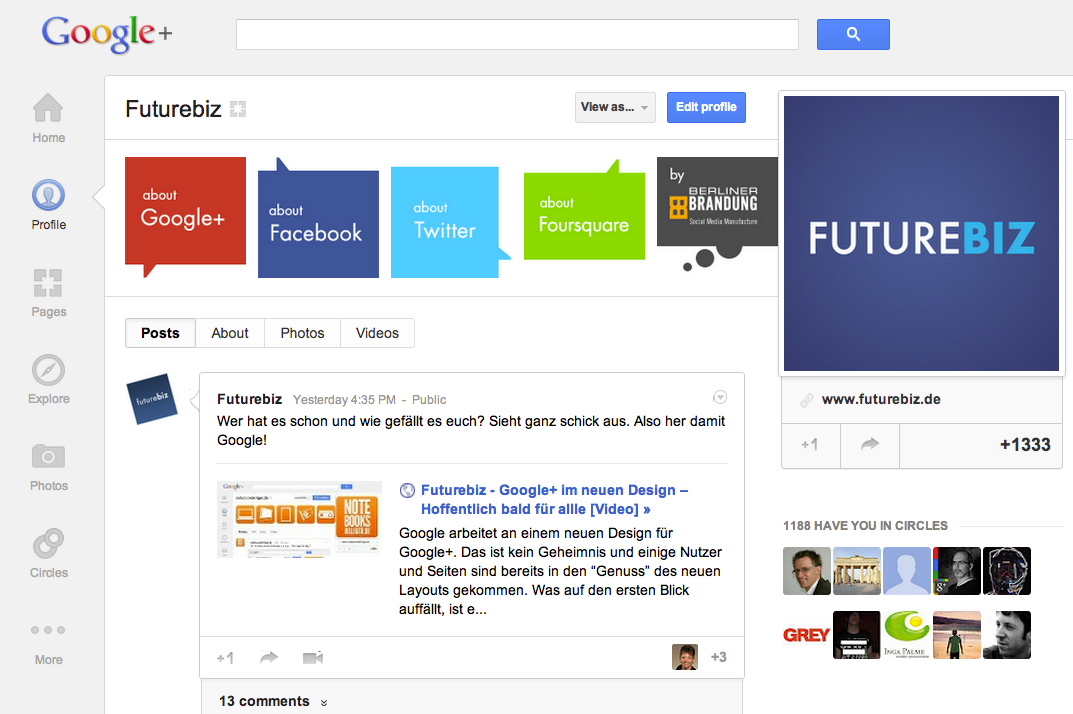The height and width of the screenshot is (714, 1073).
Task: Open the www.futurebiz.de link
Action: pyautogui.click(x=881, y=399)
